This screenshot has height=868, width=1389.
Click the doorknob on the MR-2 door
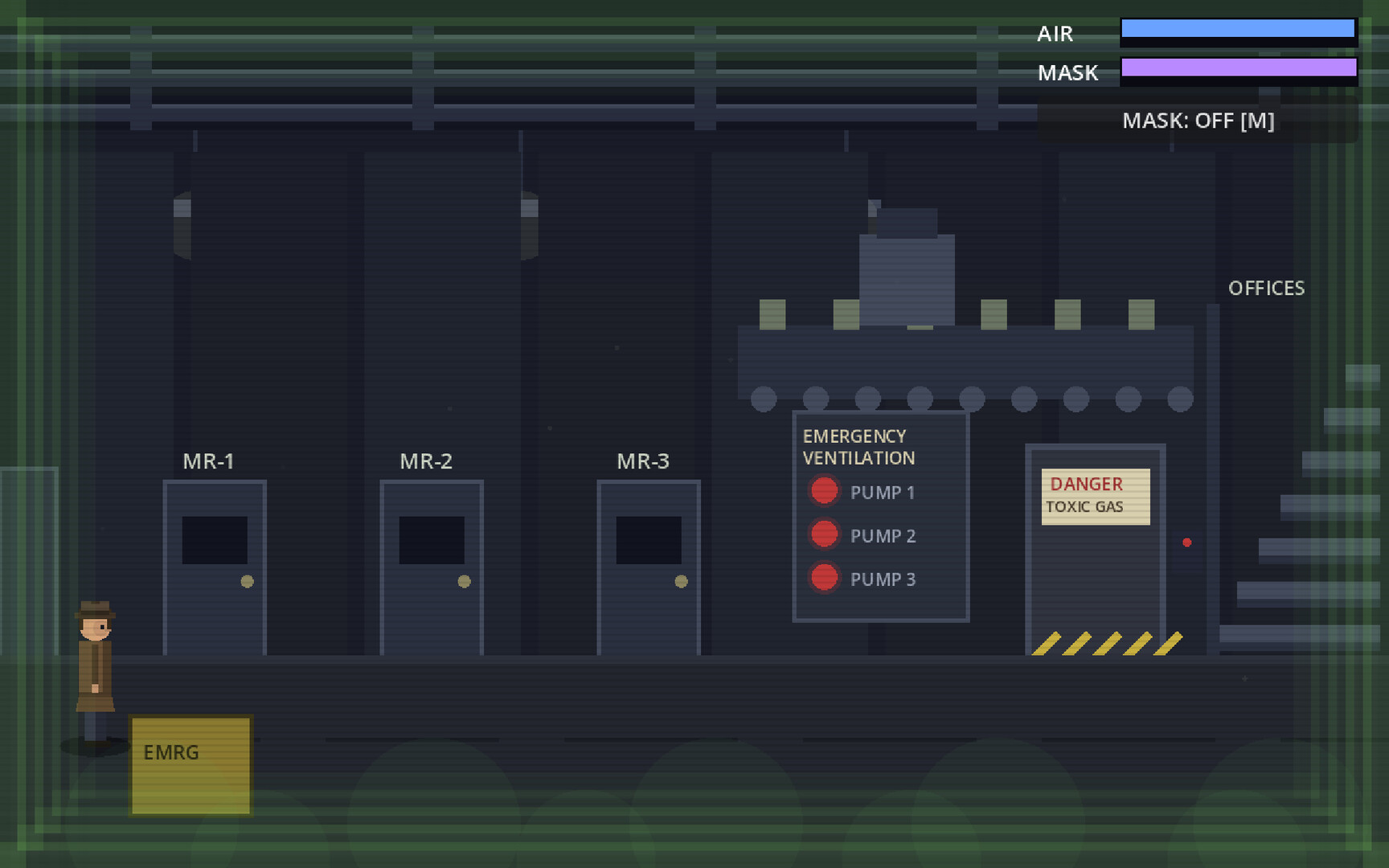464,581
